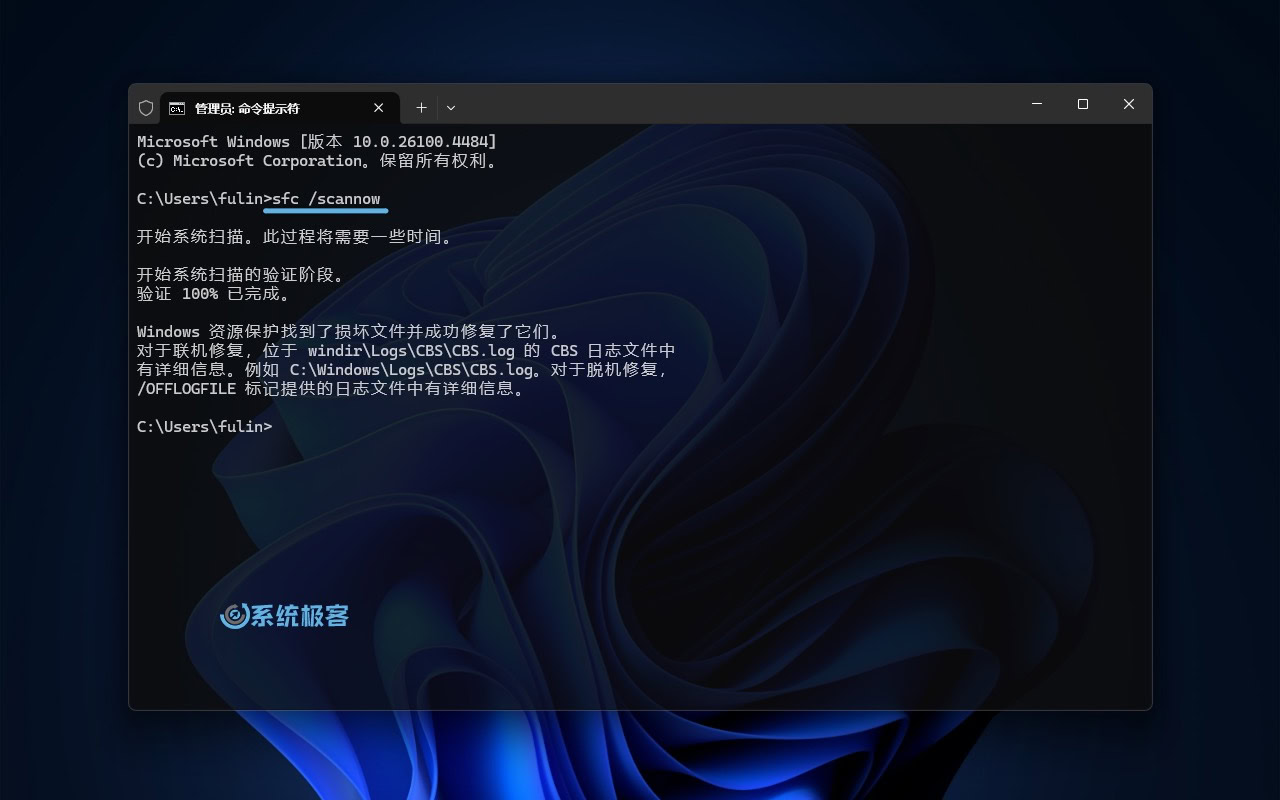This screenshot has width=1280, height=800.
Task: Open a new tab with the plus button
Action: (x=422, y=108)
